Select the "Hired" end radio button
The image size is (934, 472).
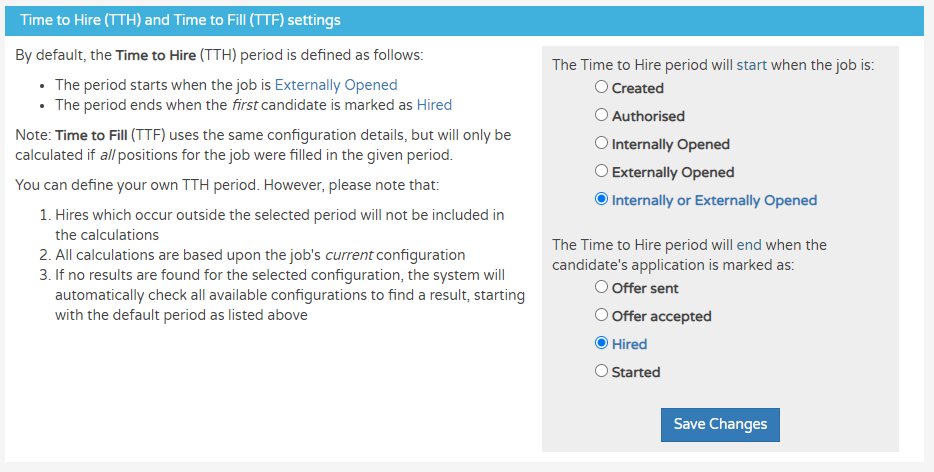click(601, 343)
